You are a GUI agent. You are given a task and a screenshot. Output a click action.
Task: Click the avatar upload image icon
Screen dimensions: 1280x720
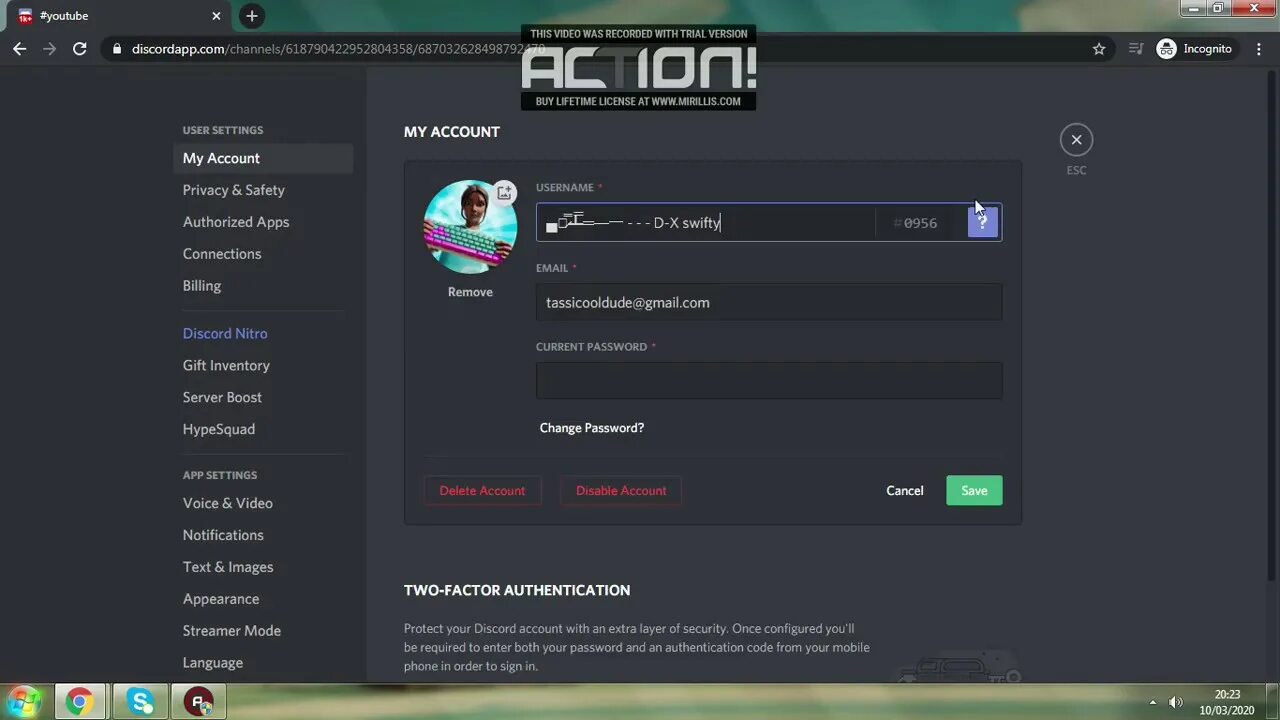[505, 192]
